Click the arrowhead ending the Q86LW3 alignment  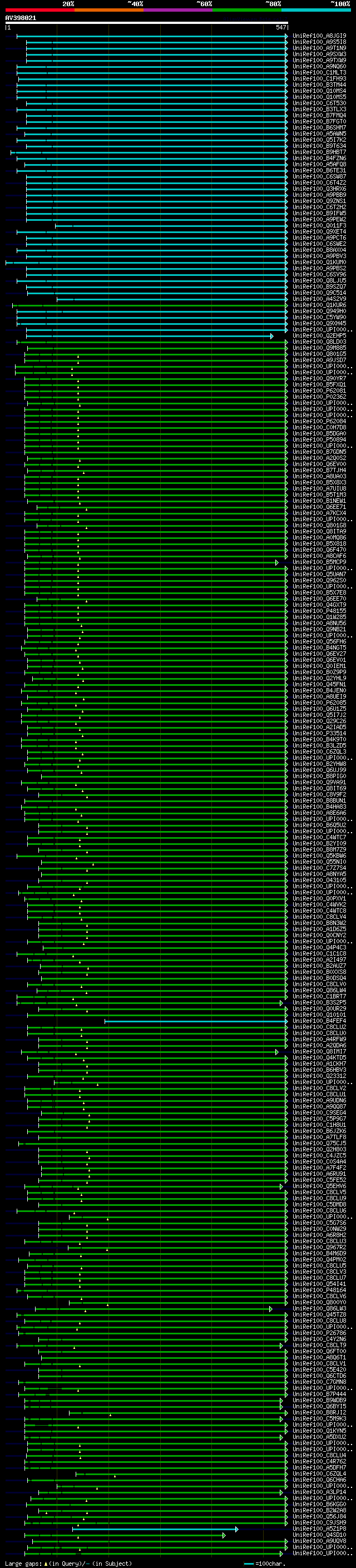271,1309
